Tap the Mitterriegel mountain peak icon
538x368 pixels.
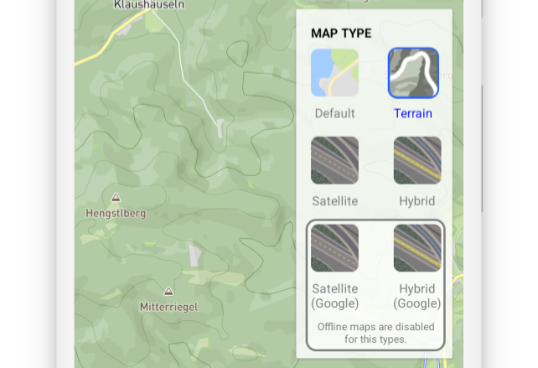(168, 291)
